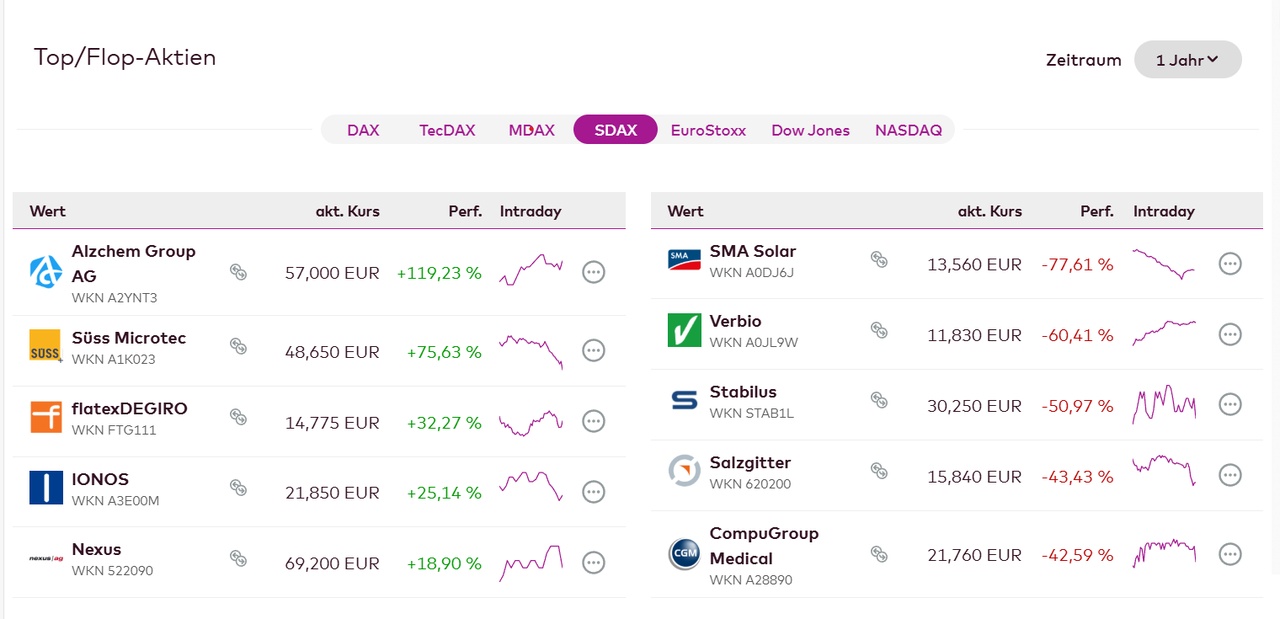Open more options for Nexus

594,563
